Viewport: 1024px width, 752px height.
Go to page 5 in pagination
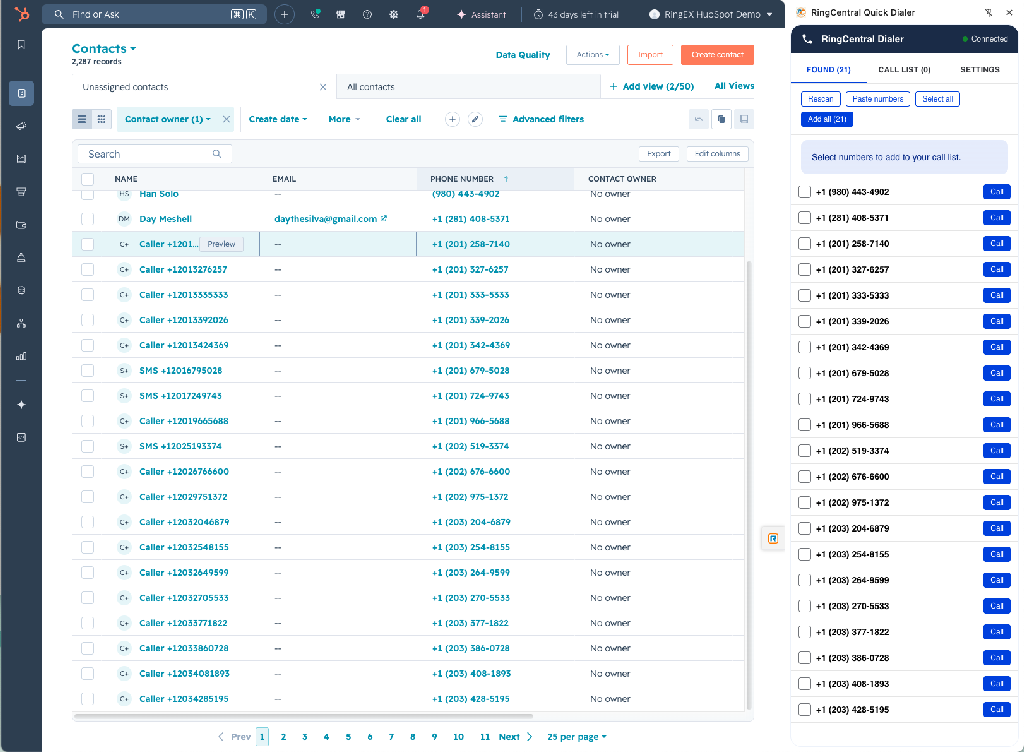click(x=348, y=737)
